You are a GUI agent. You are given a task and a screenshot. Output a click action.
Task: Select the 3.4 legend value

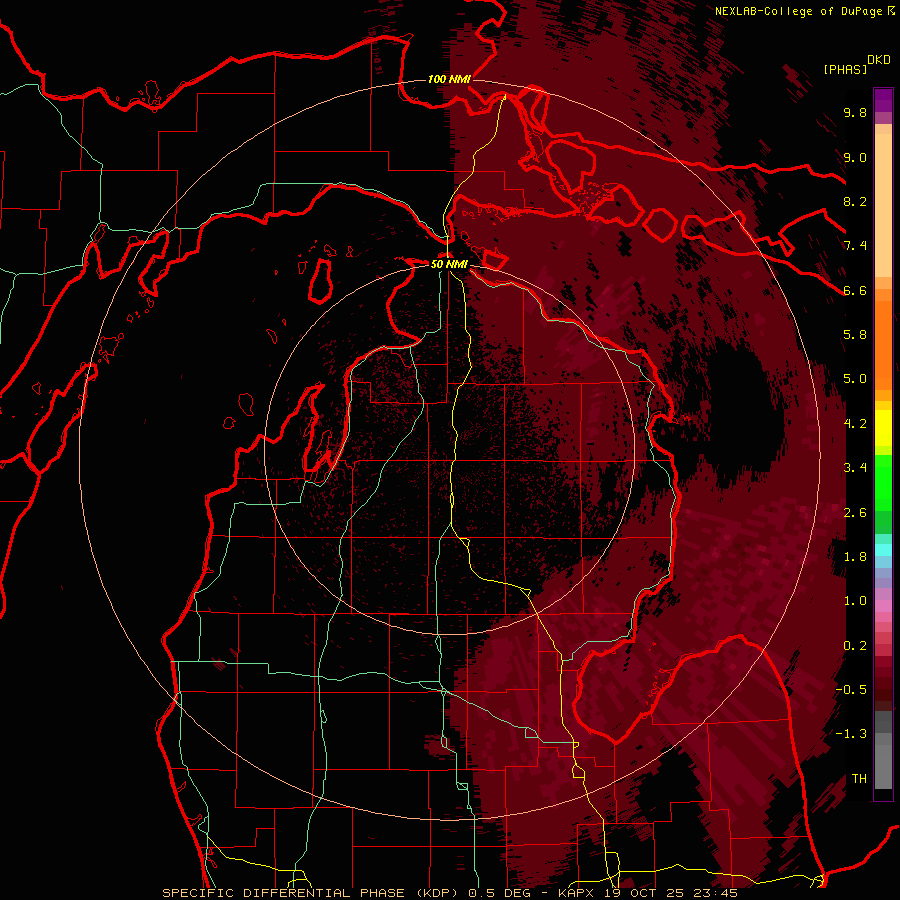pyautogui.click(x=855, y=468)
